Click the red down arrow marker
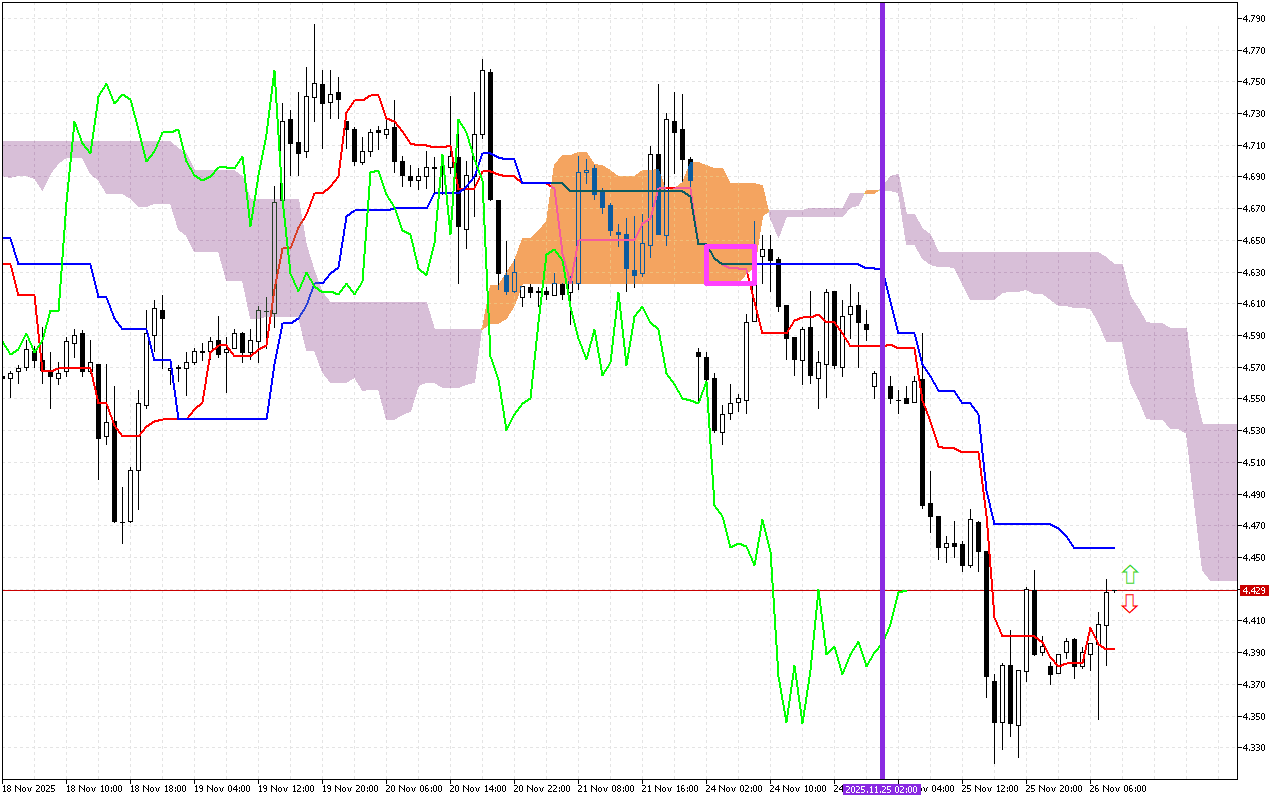 1130,603
